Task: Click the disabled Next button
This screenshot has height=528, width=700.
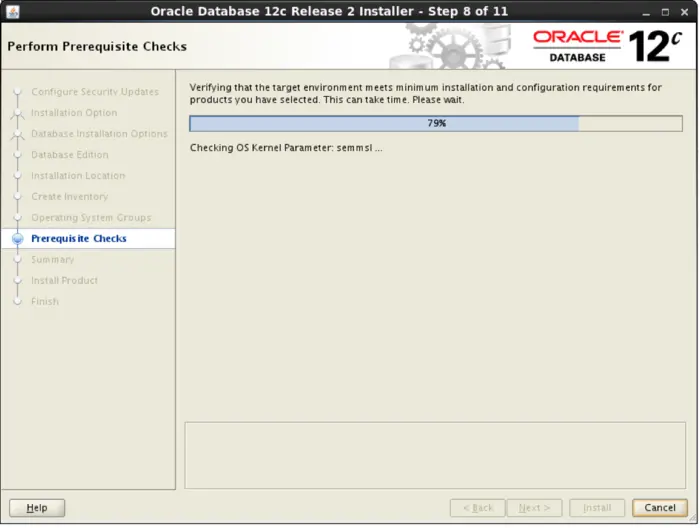Action: click(x=534, y=507)
